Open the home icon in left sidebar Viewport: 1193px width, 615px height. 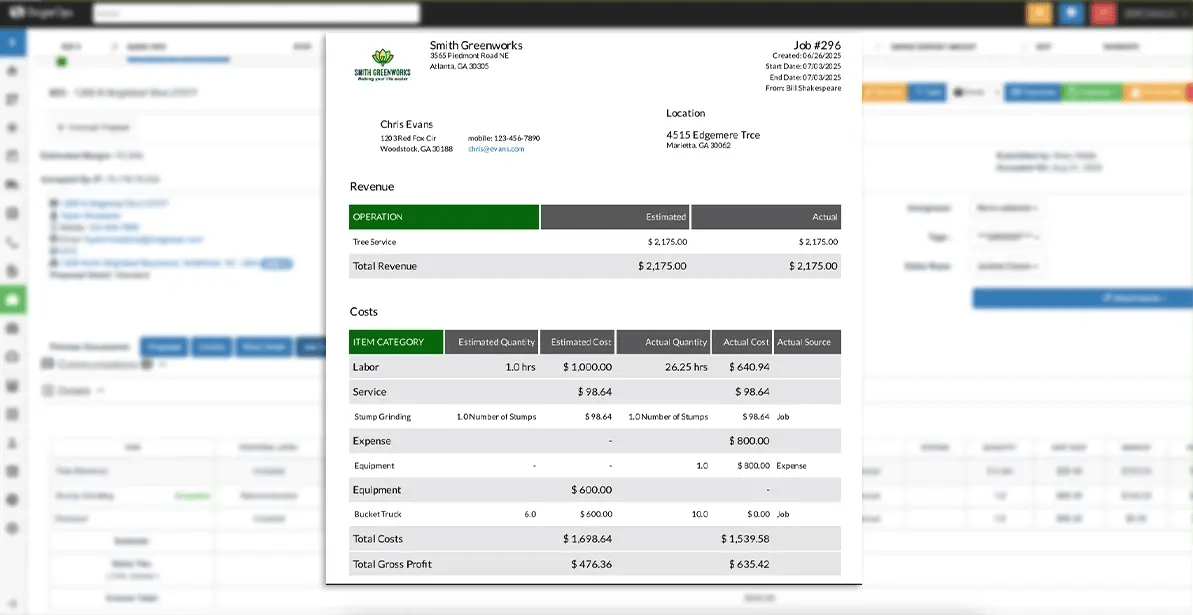(x=12, y=71)
